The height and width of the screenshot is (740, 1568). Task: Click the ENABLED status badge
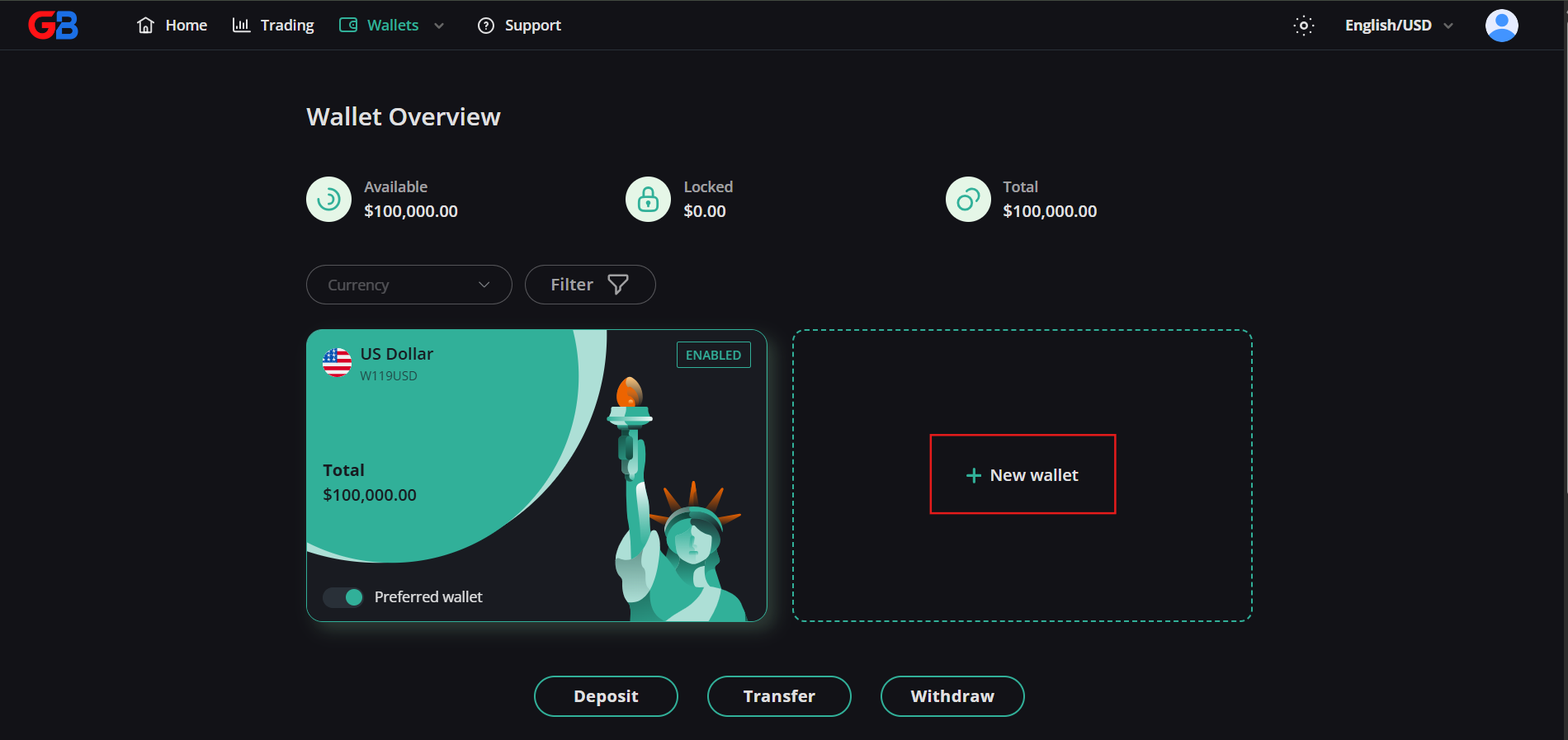coord(714,355)
